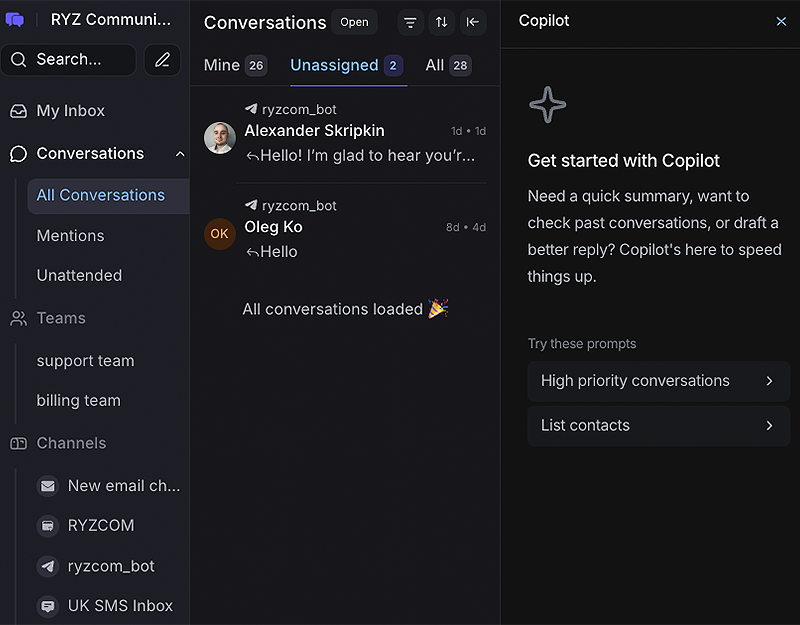Open the conversation filter icon

pyautogui.click(x=410, y=22)
